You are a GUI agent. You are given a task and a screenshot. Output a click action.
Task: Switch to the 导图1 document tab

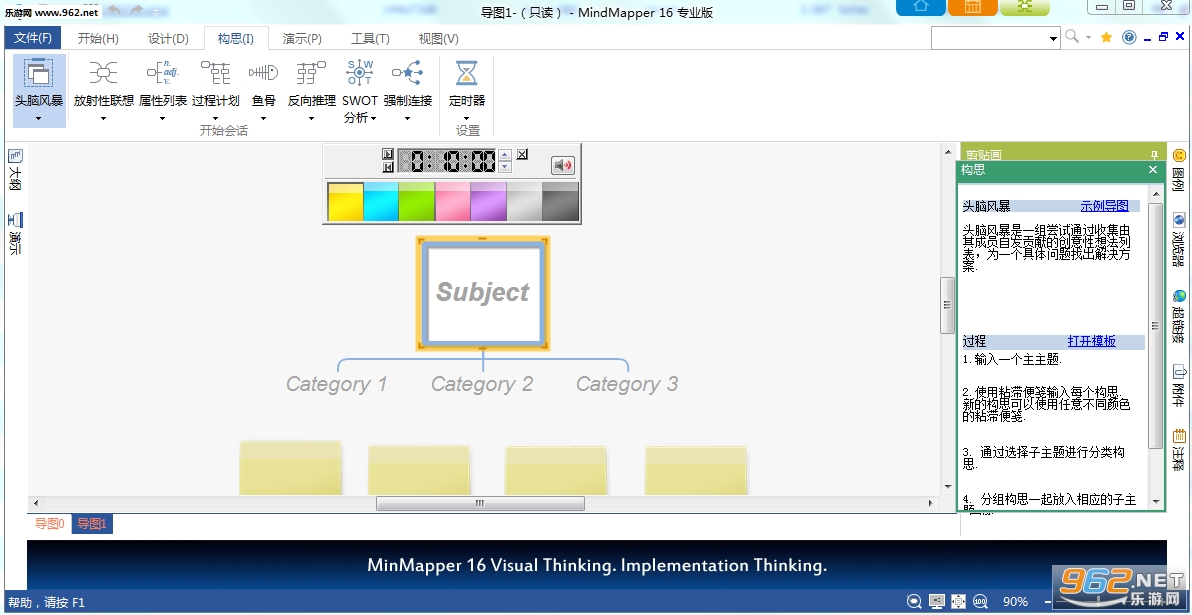tap(92, 524)
